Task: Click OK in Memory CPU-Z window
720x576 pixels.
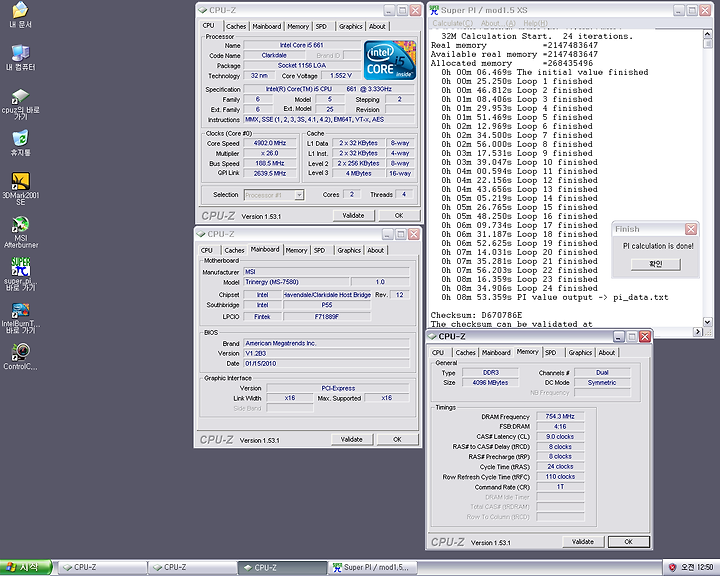Action: tap(629, 542)
